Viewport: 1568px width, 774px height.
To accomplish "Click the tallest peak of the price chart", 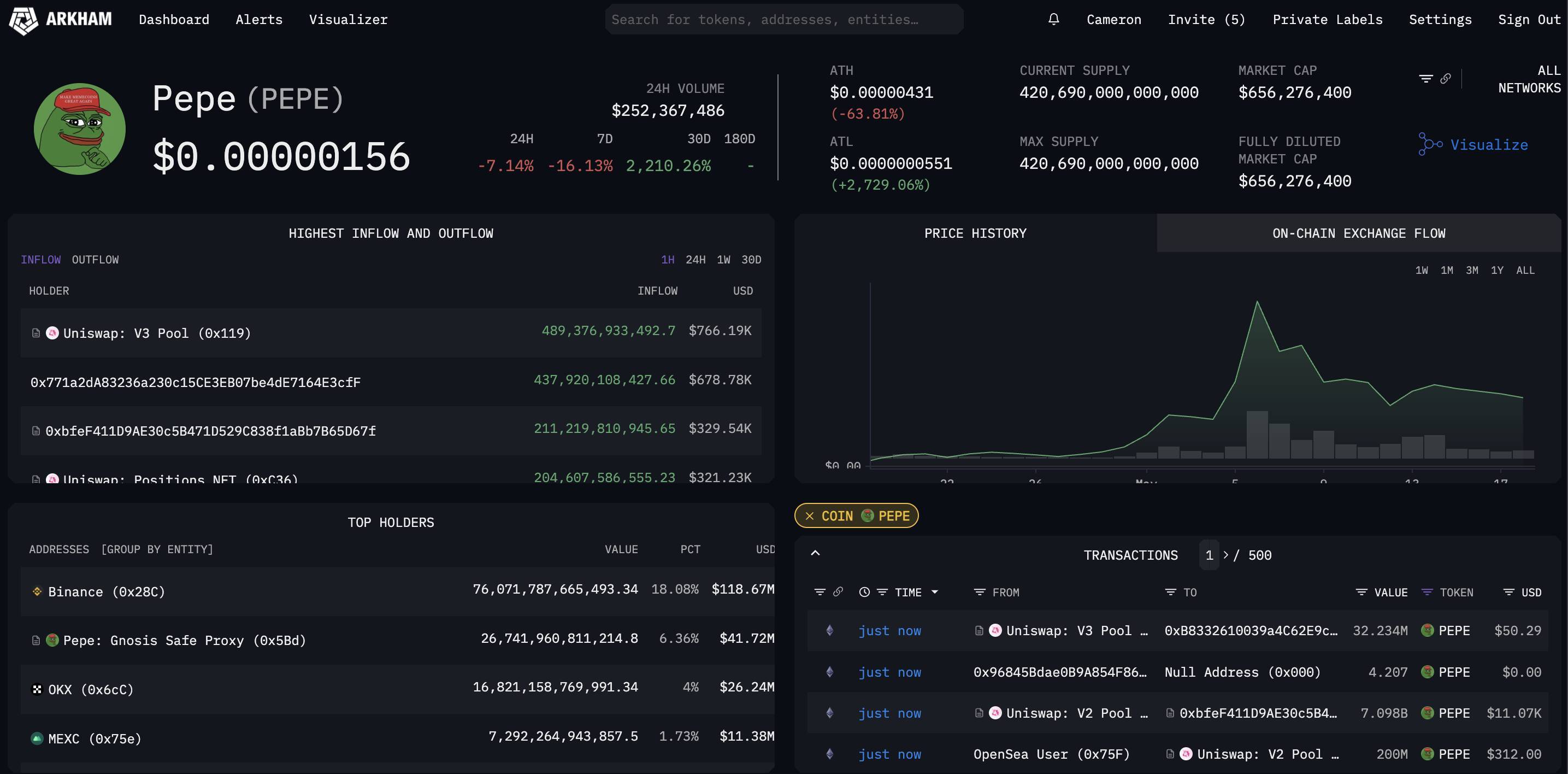I will tap(1257, 301).
